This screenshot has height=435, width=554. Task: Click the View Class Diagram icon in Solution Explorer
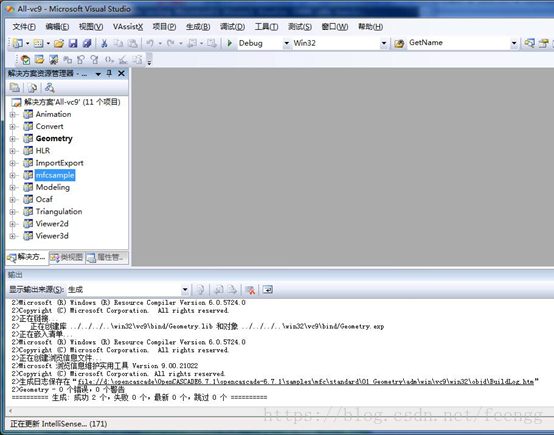coord(49,87)
